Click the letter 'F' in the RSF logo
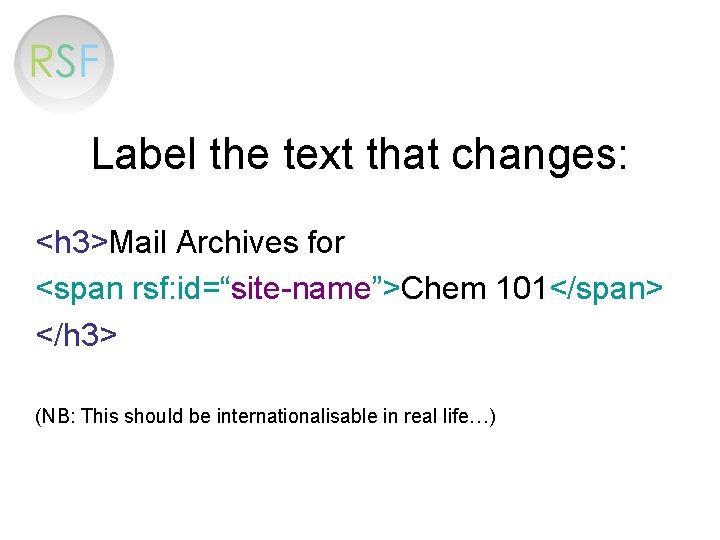This screenshot has width=720, height=540. (x=88, y=61)
